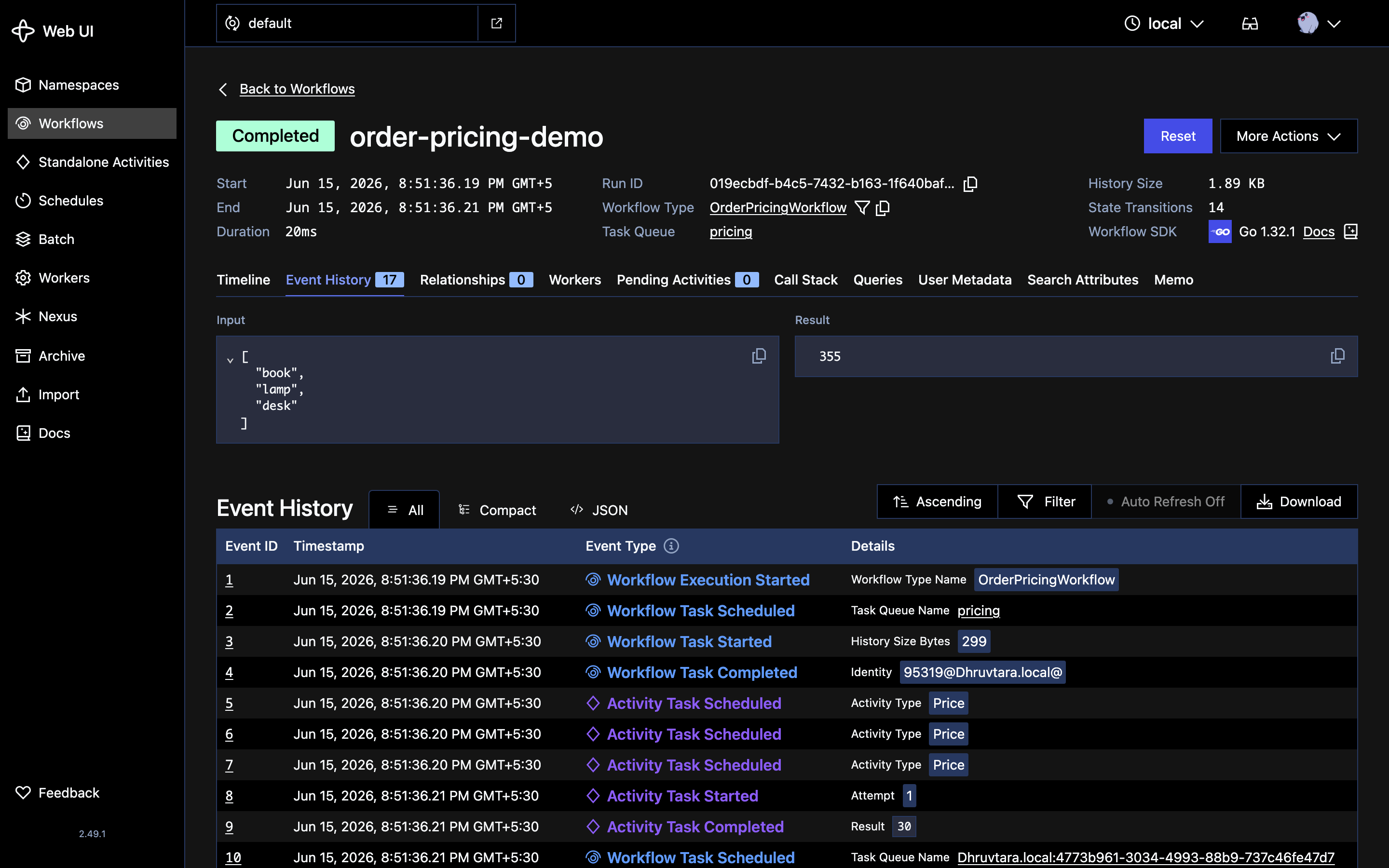Toggle the Ascending sort order
This screenshot has height=868, width=1389.
[937, 502]
